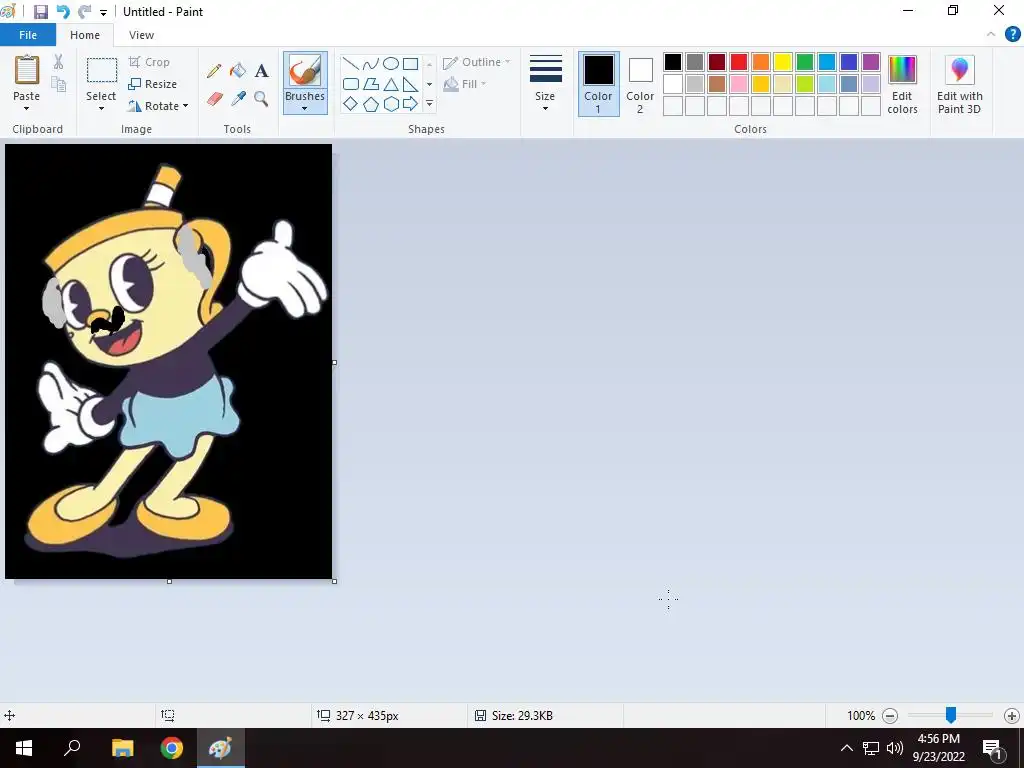Choose the Curve shape
This screenshot has width=1024, height=768.
[370, 63]
